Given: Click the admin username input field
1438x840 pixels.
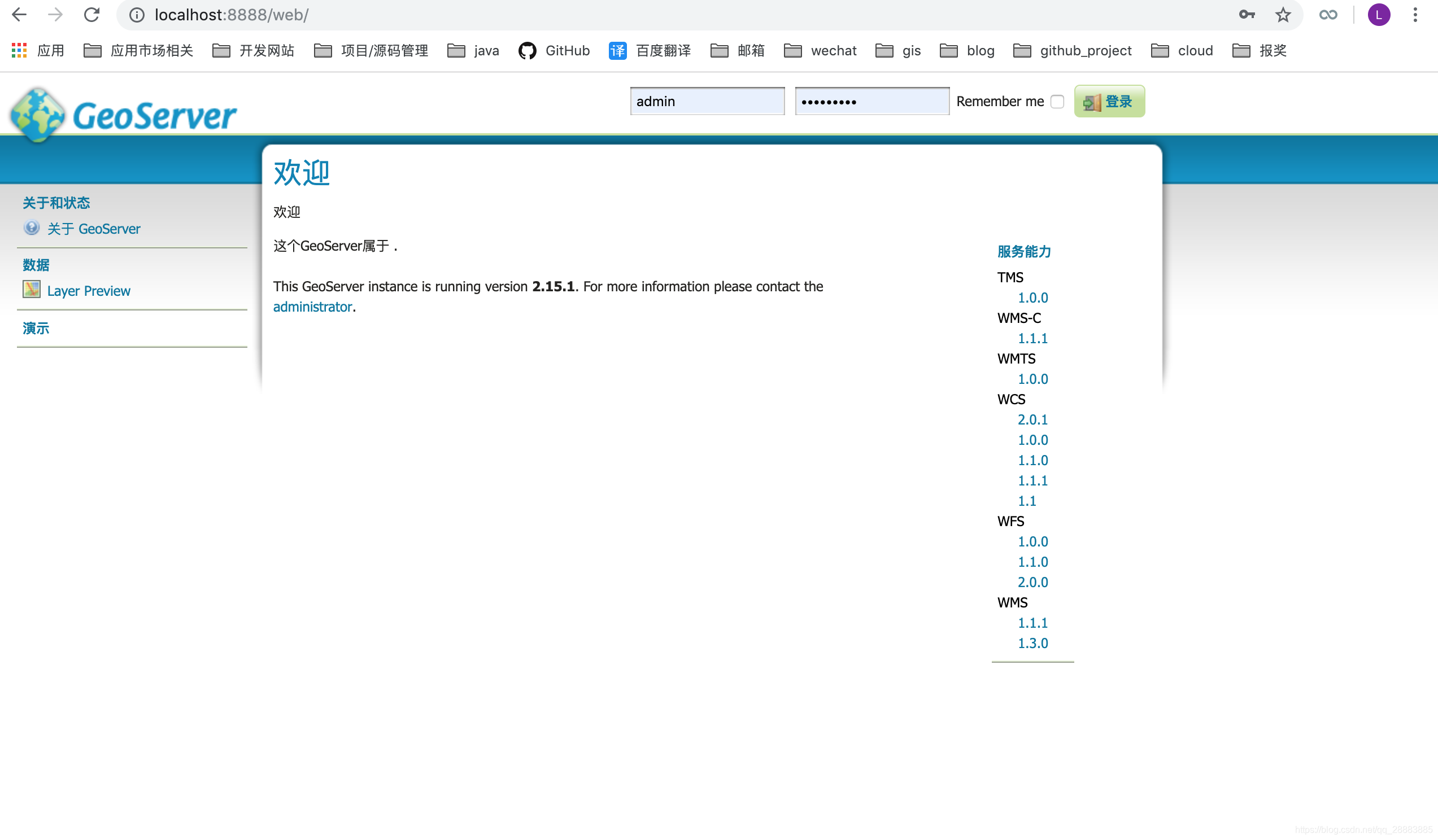Looking at the screenshot, I should tap(708, 101).
